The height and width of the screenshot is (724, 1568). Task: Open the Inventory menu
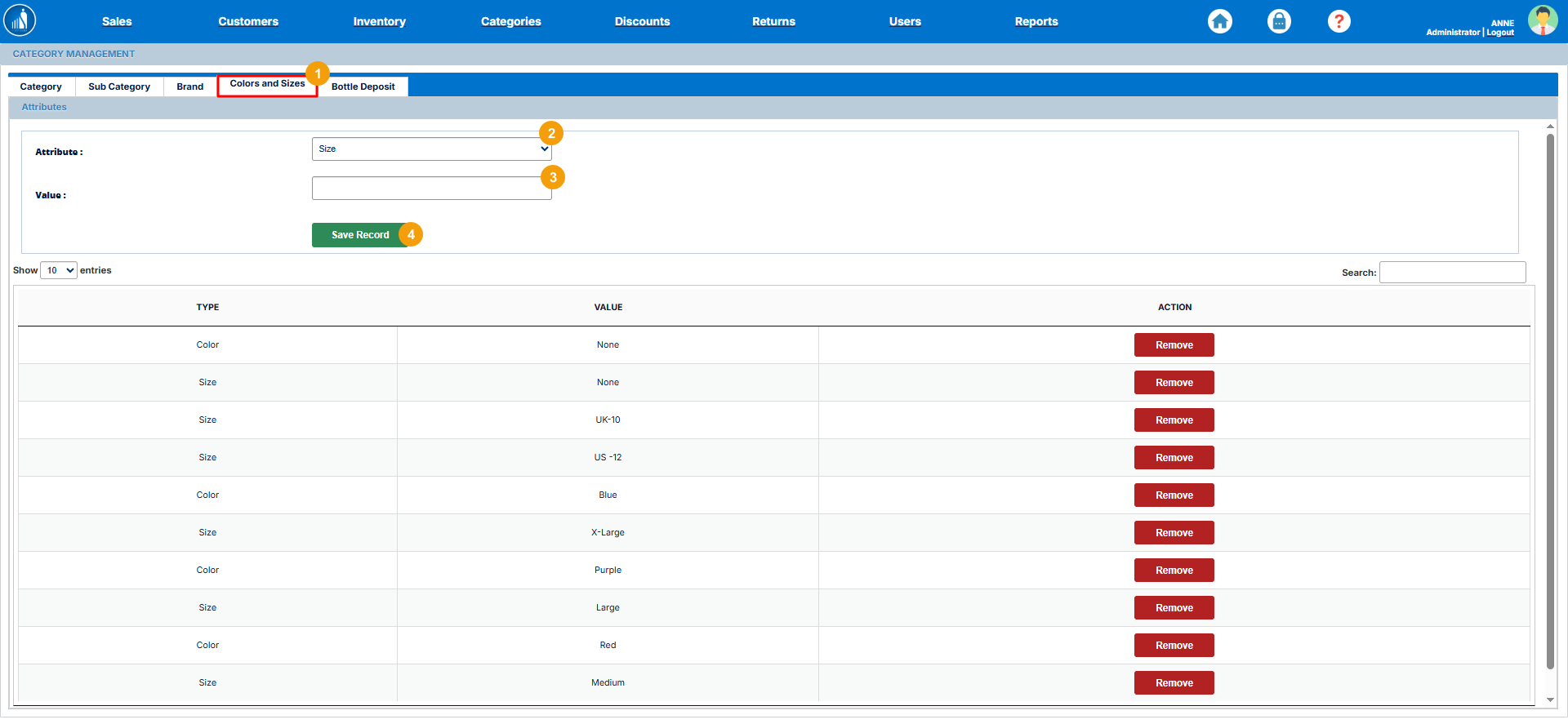click(379, 22)
